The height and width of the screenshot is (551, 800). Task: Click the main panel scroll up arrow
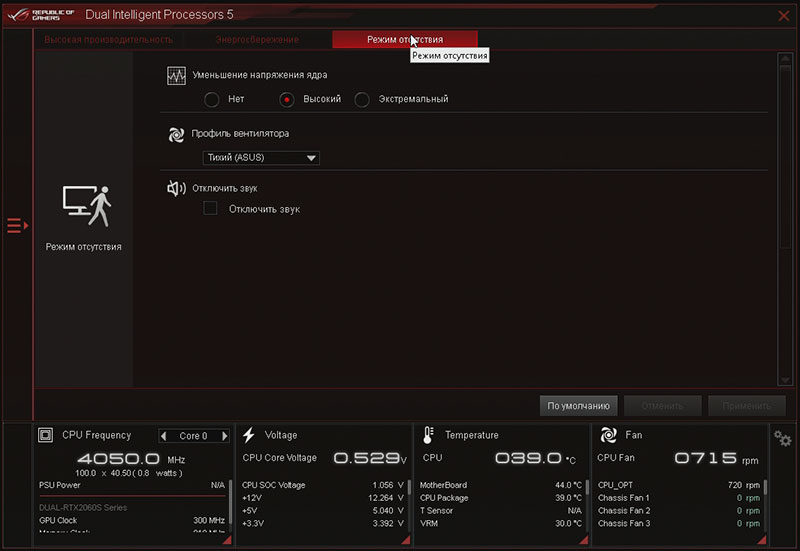click(x=785, y=58)
